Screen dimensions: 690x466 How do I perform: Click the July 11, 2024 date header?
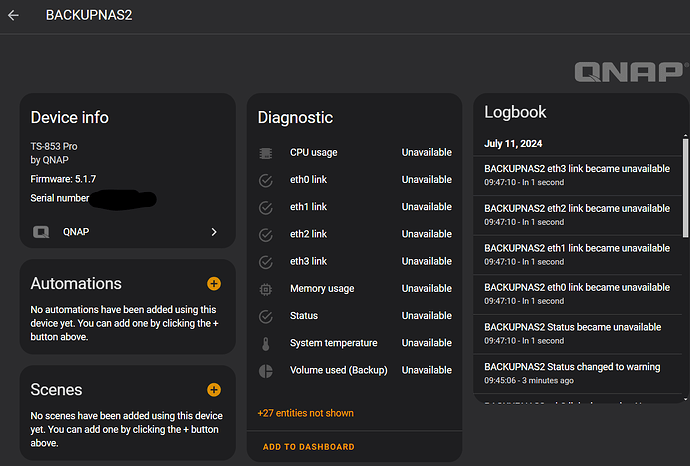coord(513,144)
